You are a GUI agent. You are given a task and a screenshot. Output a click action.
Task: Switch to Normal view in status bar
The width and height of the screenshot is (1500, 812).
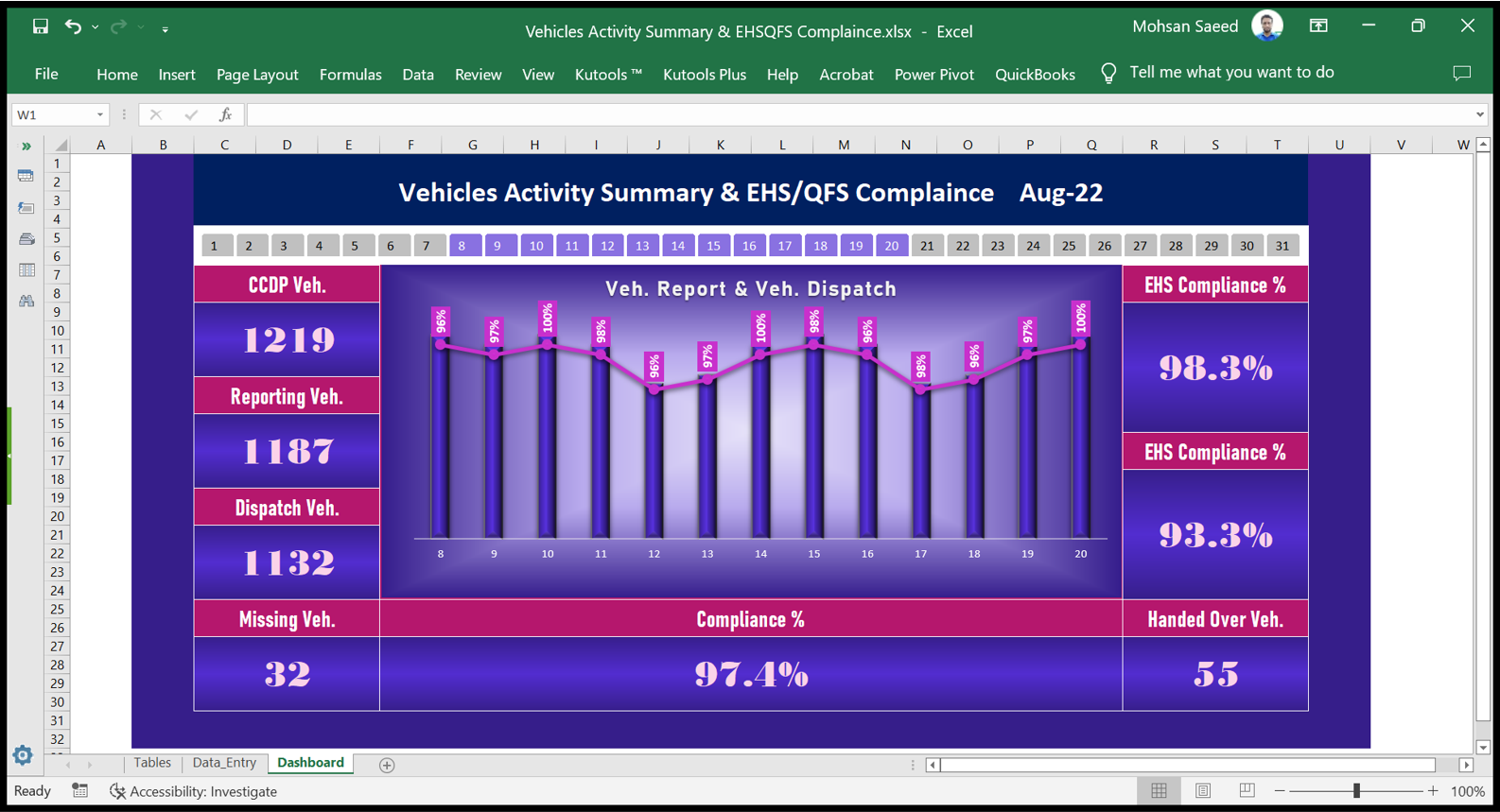click(1159, 791)
